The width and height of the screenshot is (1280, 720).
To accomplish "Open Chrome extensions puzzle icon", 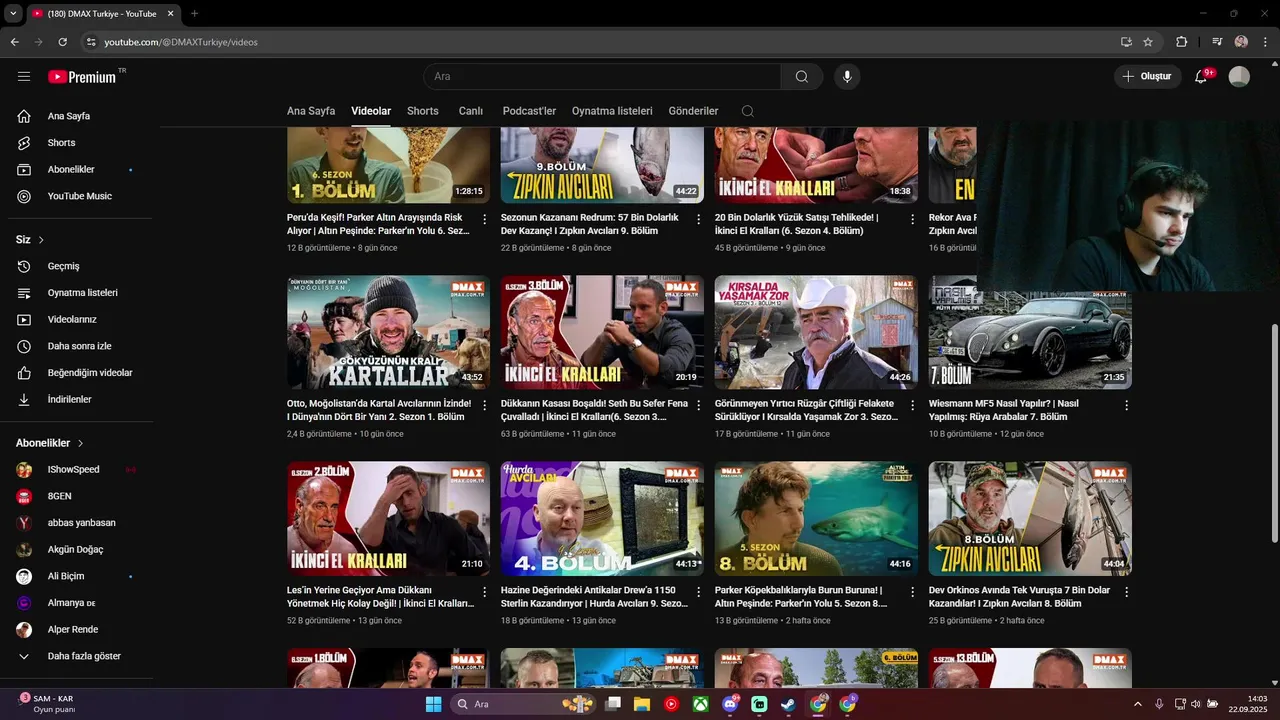I will click(x=1181, y=42).
